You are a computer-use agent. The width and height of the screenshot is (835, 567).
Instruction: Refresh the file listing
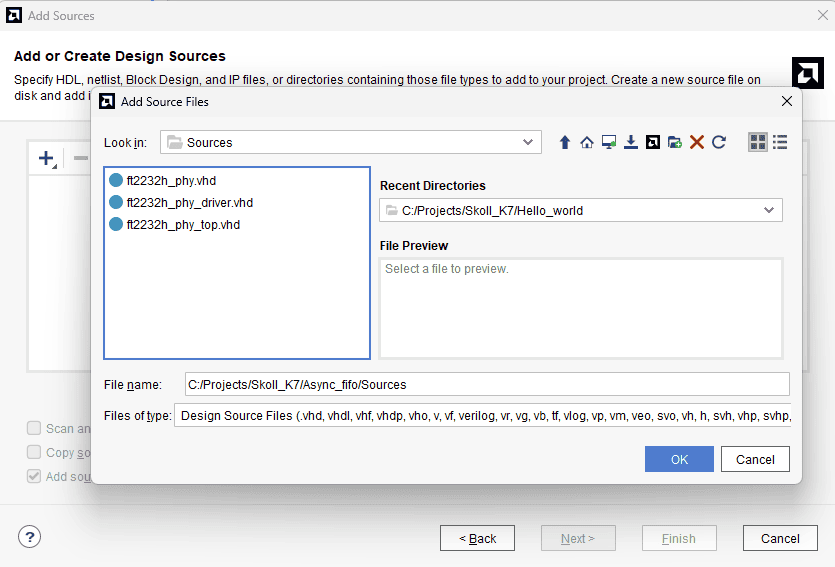coord(719,143)
